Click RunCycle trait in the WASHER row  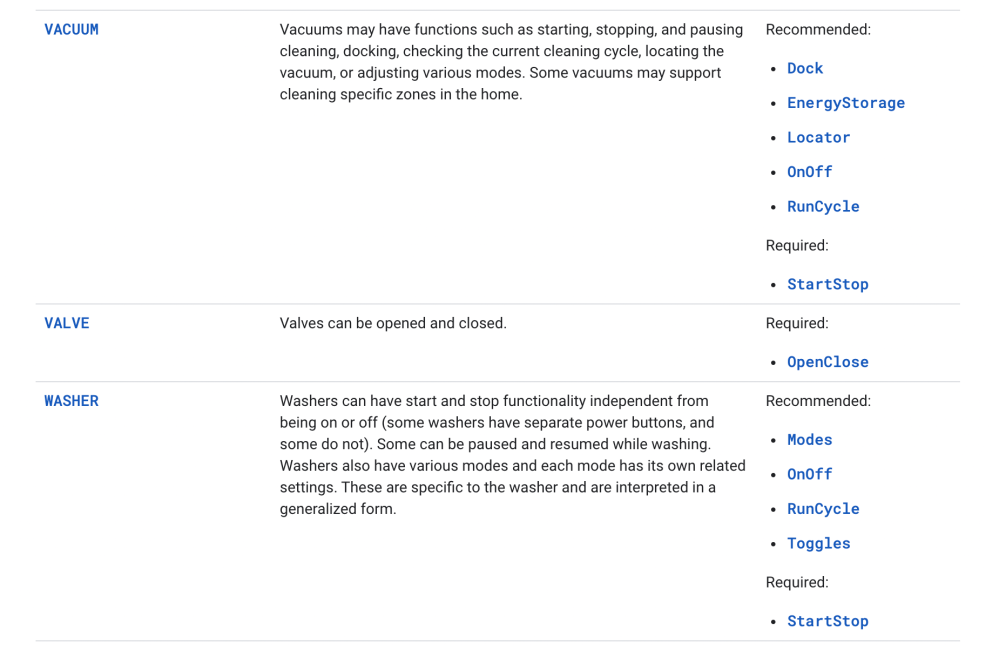click(823, 509)
